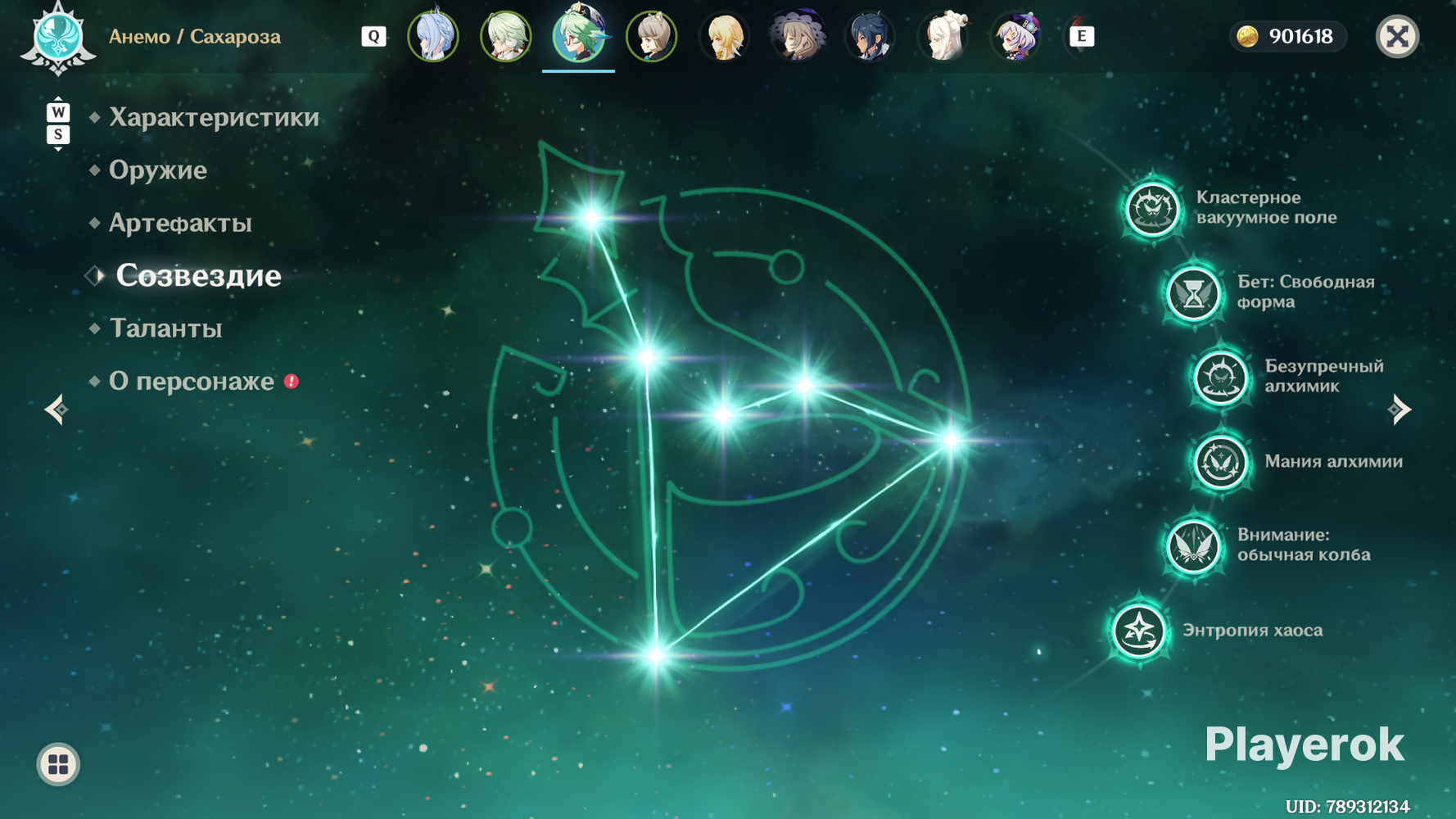Select the brown-haired portrait with purple witch hat
The image size is (1456, 819).
[x=797, y=36]
